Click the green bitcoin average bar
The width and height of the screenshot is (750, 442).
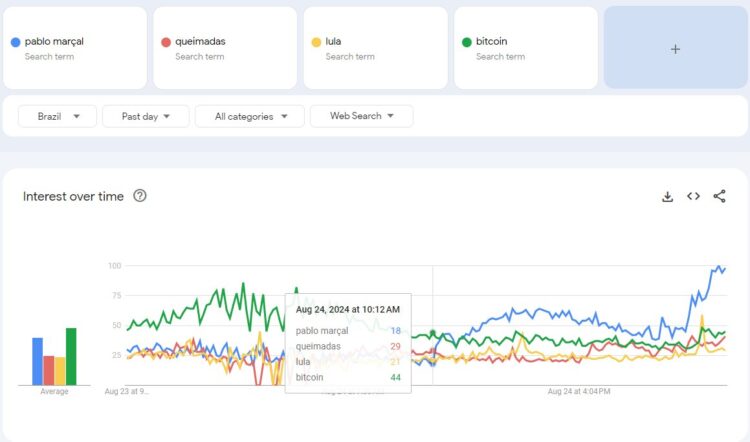(71, 356)
